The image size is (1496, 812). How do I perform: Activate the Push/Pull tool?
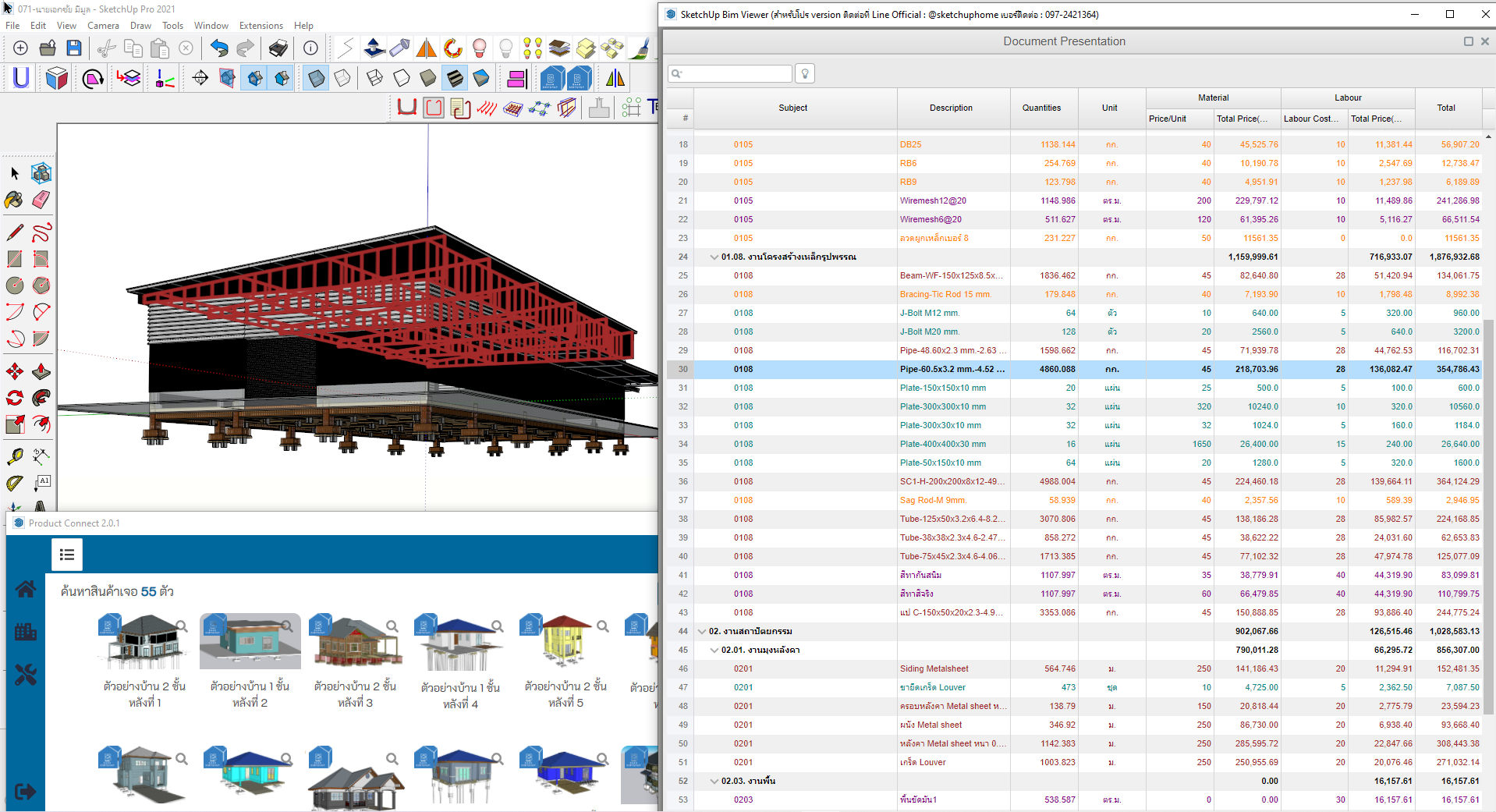(41, 371)
